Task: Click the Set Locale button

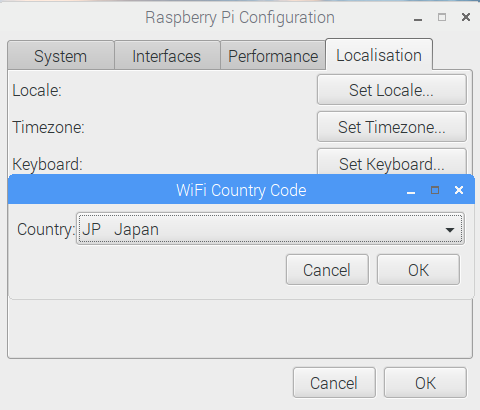Action: pos(392,90)
